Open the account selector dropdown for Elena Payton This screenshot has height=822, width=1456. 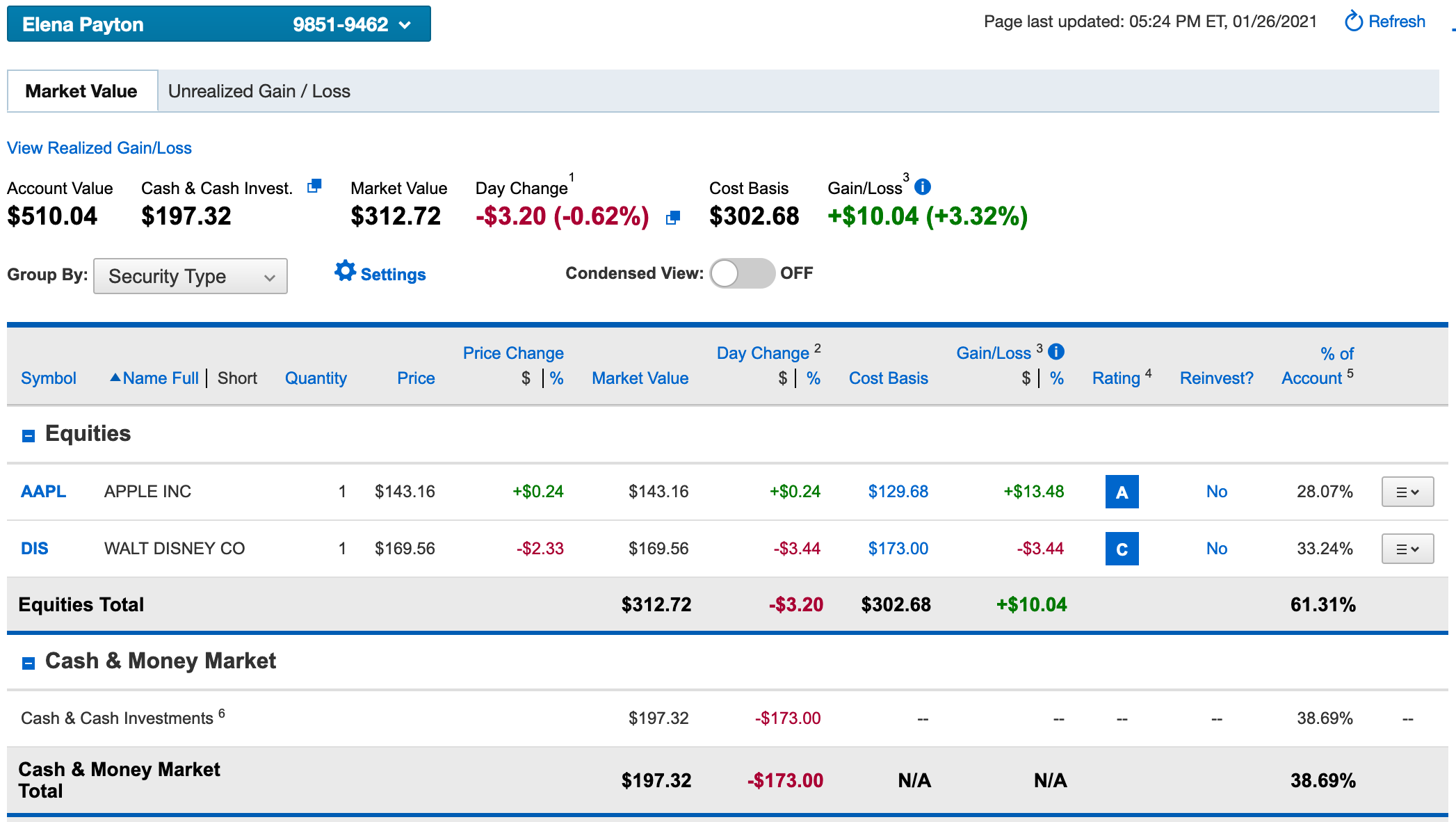(219, 24)
